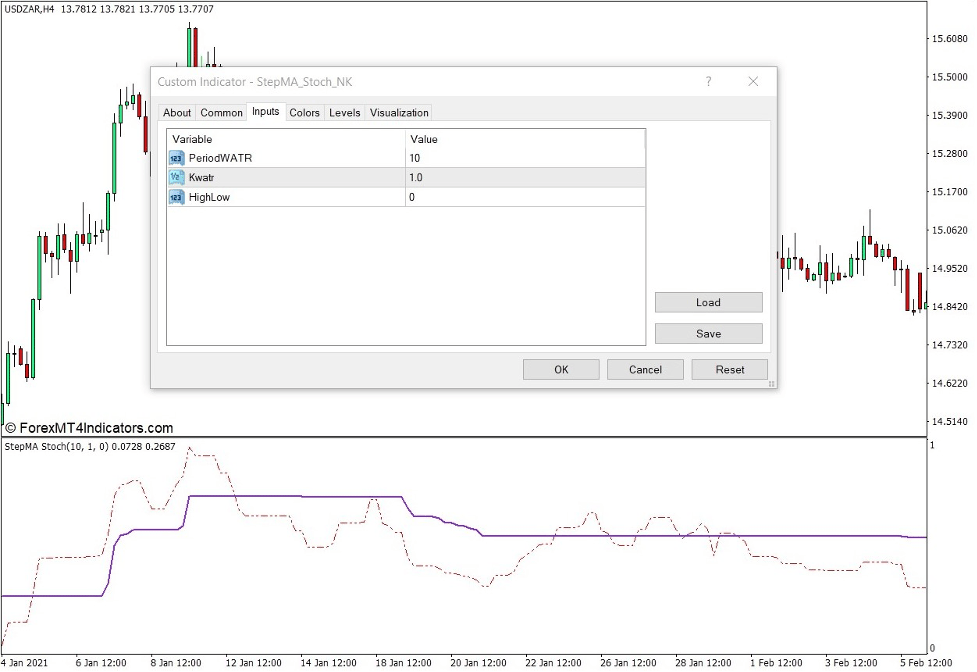Cancel the indicator dialog
977x672 pixels.
[645, 369]
